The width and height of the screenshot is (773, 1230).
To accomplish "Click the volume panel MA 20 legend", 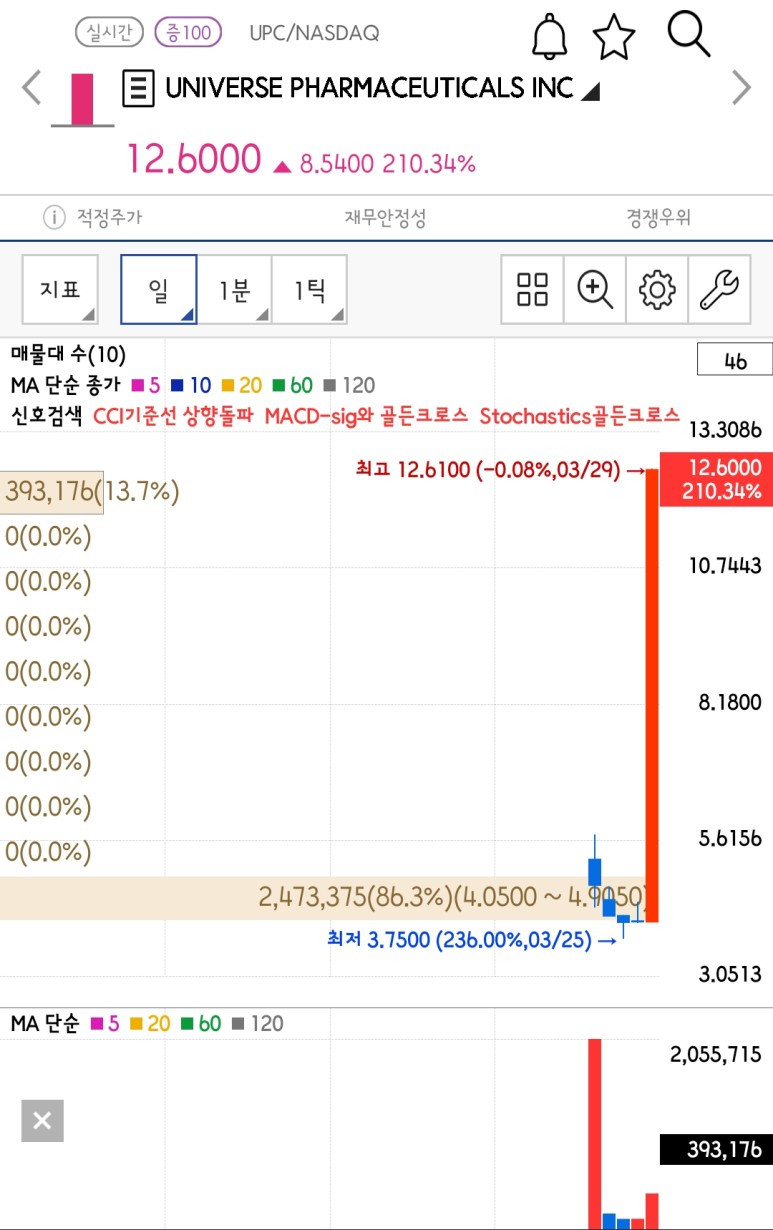I will (151, 1023).
